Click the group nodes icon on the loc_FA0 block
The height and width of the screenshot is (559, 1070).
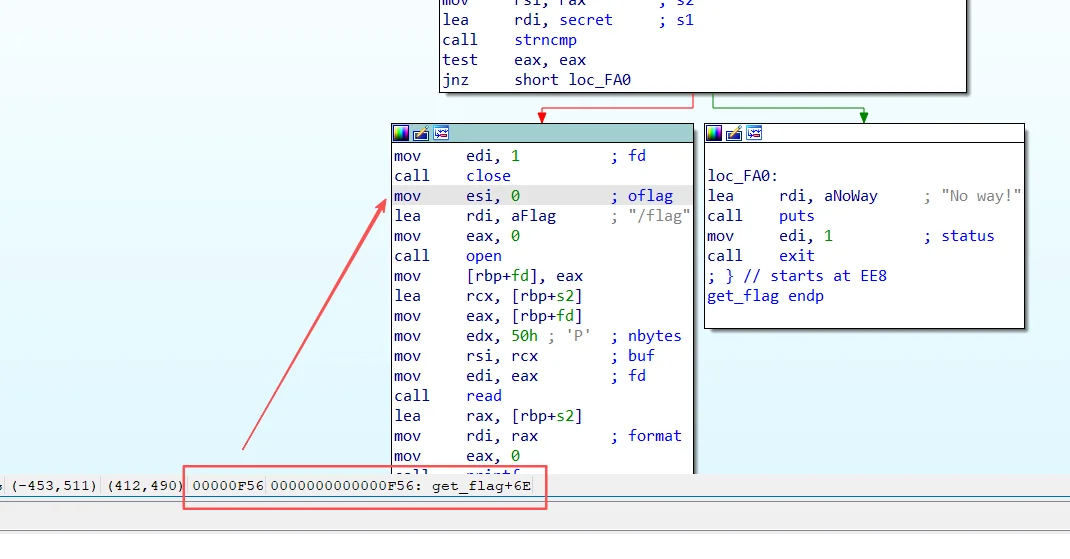[754, 133]
